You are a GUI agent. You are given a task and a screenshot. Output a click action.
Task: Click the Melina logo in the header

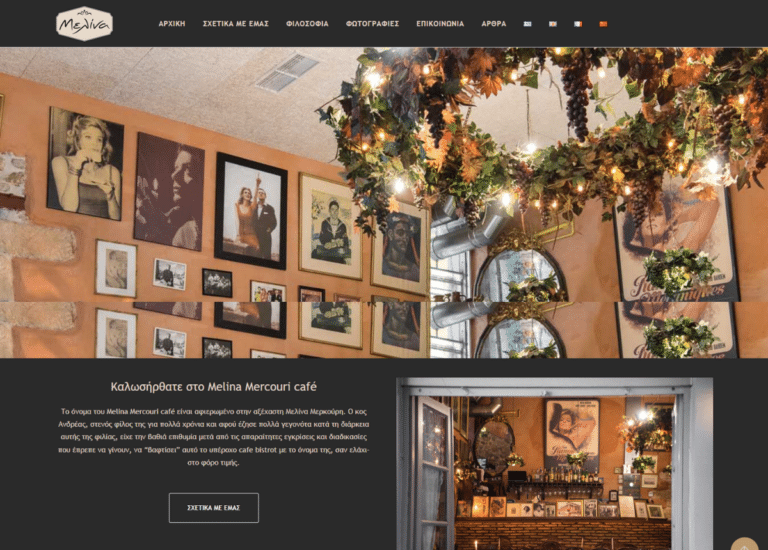84,23
